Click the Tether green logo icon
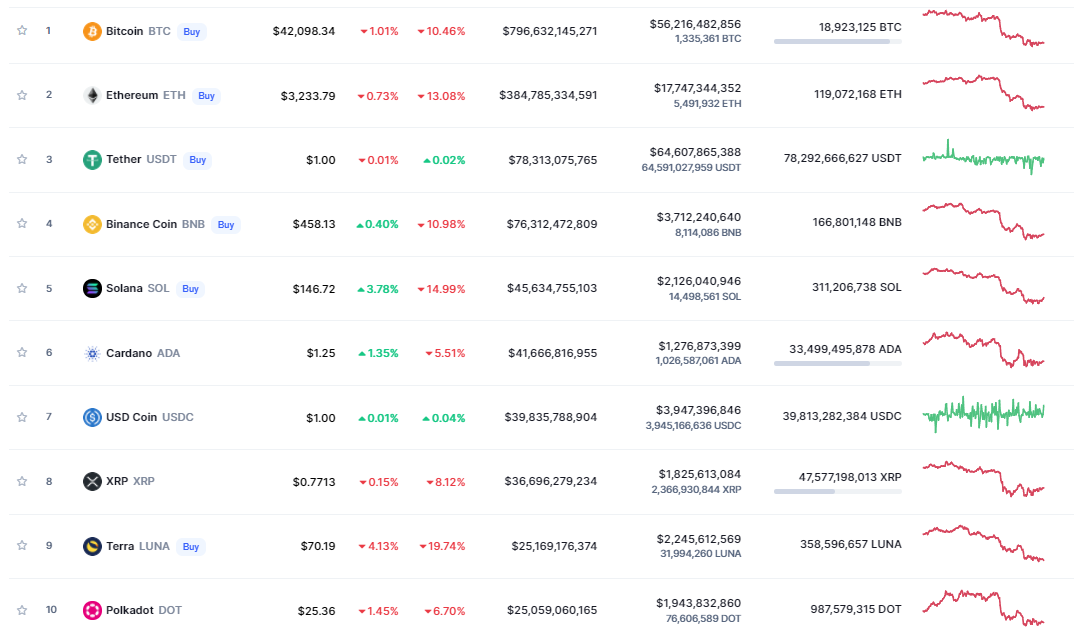The height and width of the screenshot is (627, 1074). [92, 160]
